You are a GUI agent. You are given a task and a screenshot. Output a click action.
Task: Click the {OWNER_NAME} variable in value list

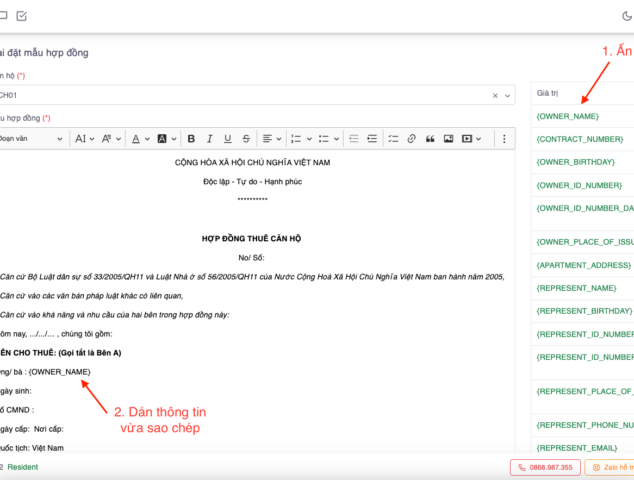coord(568,116)
